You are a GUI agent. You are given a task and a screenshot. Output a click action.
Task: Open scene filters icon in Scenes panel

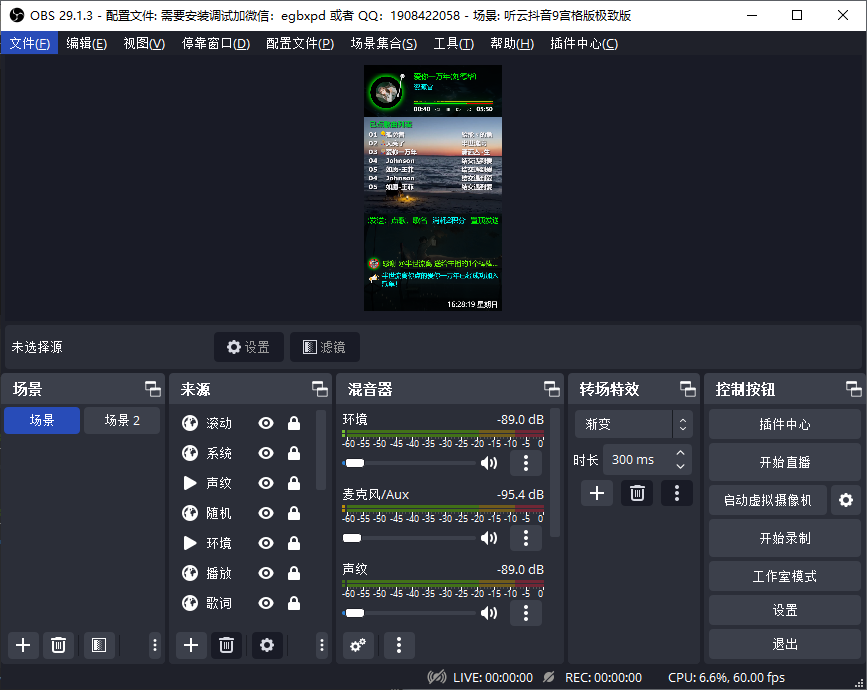tap(97, 646)
